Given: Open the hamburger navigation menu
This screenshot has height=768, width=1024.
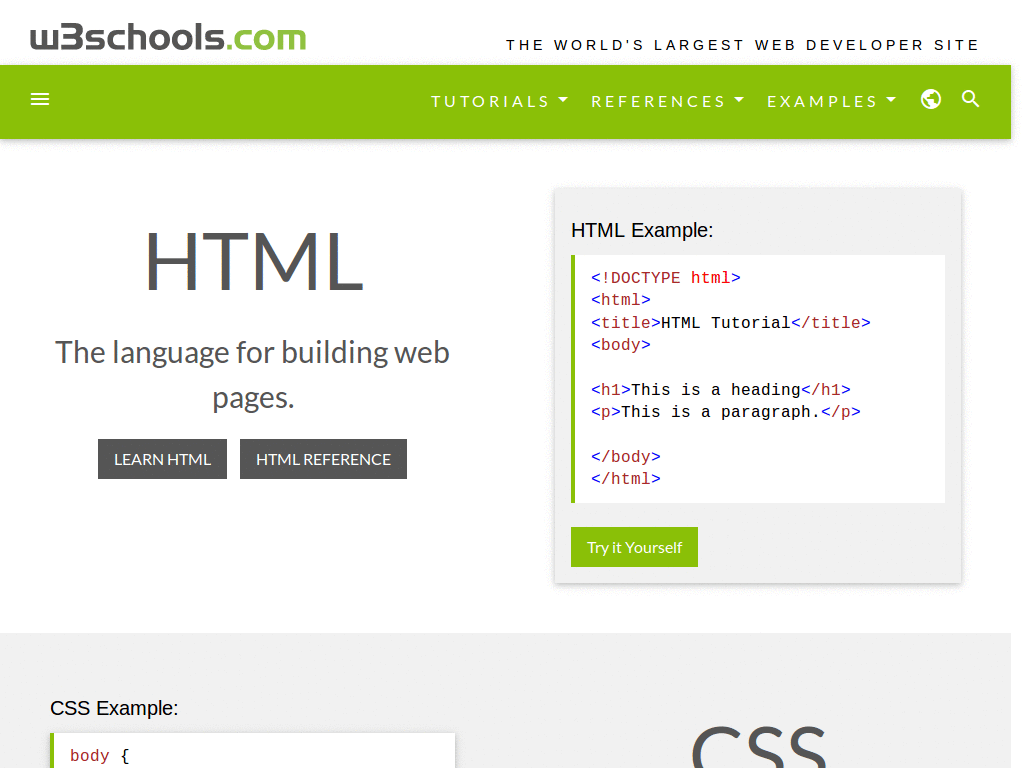Looking at the screenshot, I should tap(40, 98).
